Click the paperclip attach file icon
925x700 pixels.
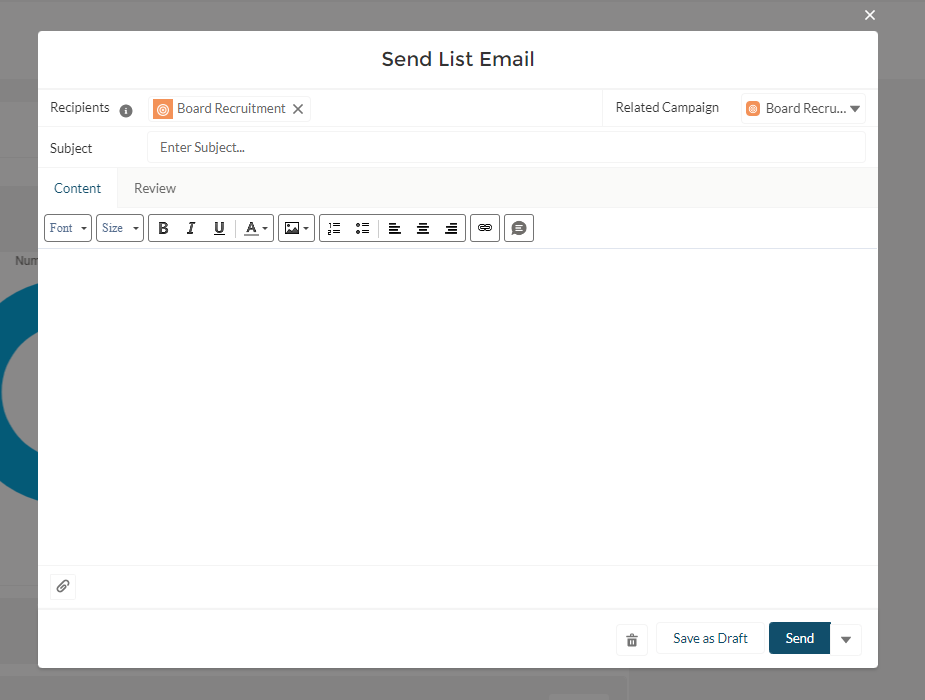click(63, 586)
